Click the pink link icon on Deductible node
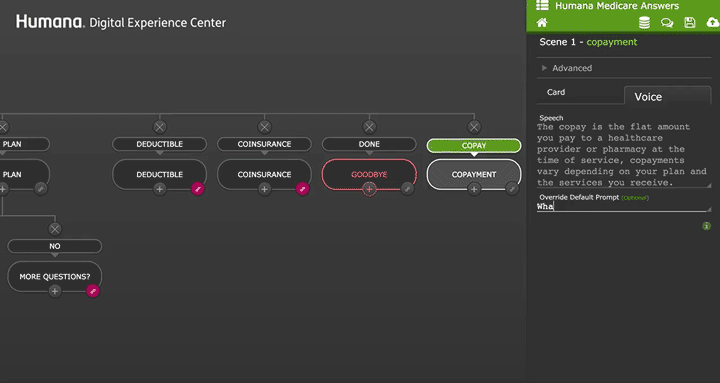 point(198,189)
